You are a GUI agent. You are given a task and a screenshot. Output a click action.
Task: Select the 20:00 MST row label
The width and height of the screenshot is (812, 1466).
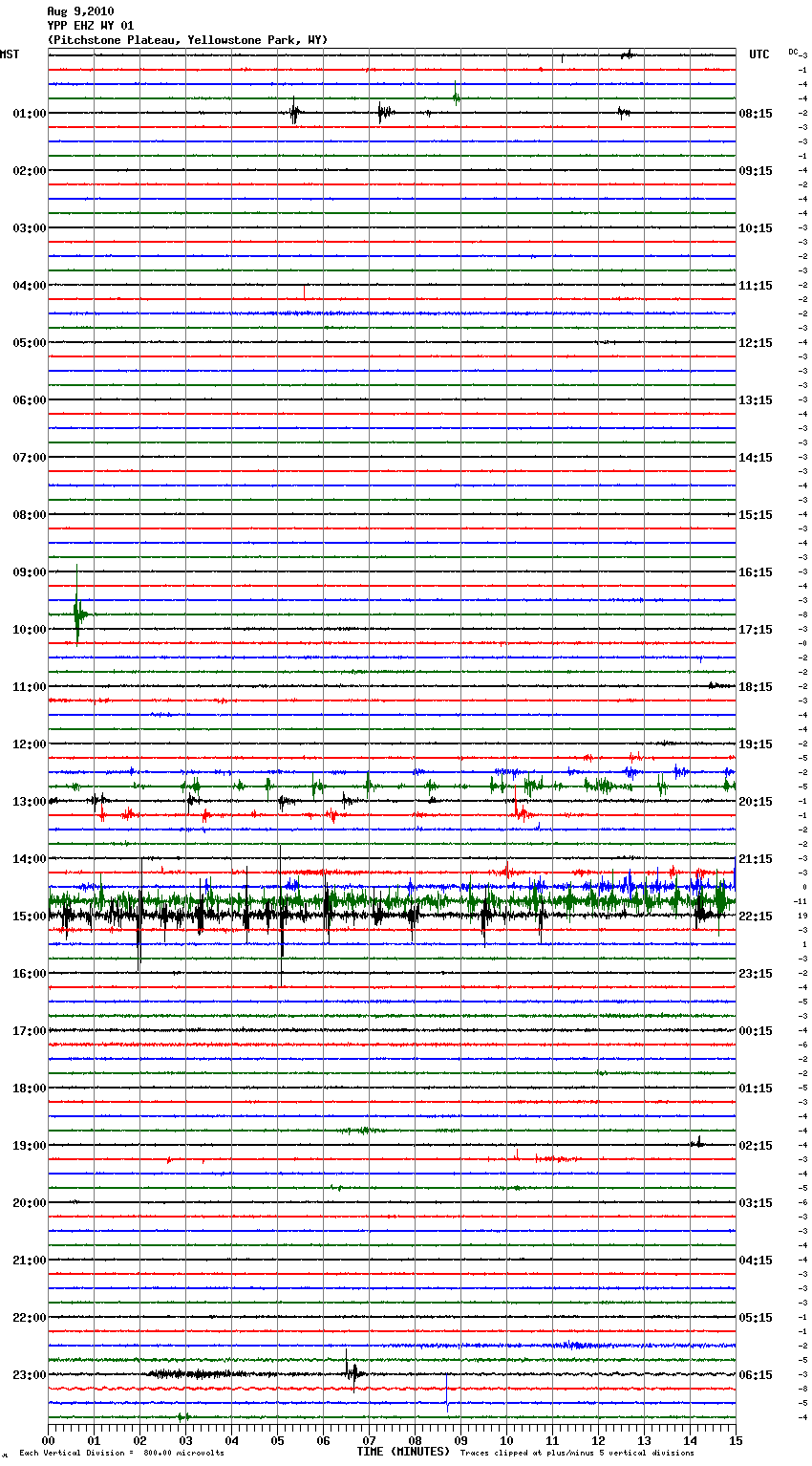(x=30, y=1203)
